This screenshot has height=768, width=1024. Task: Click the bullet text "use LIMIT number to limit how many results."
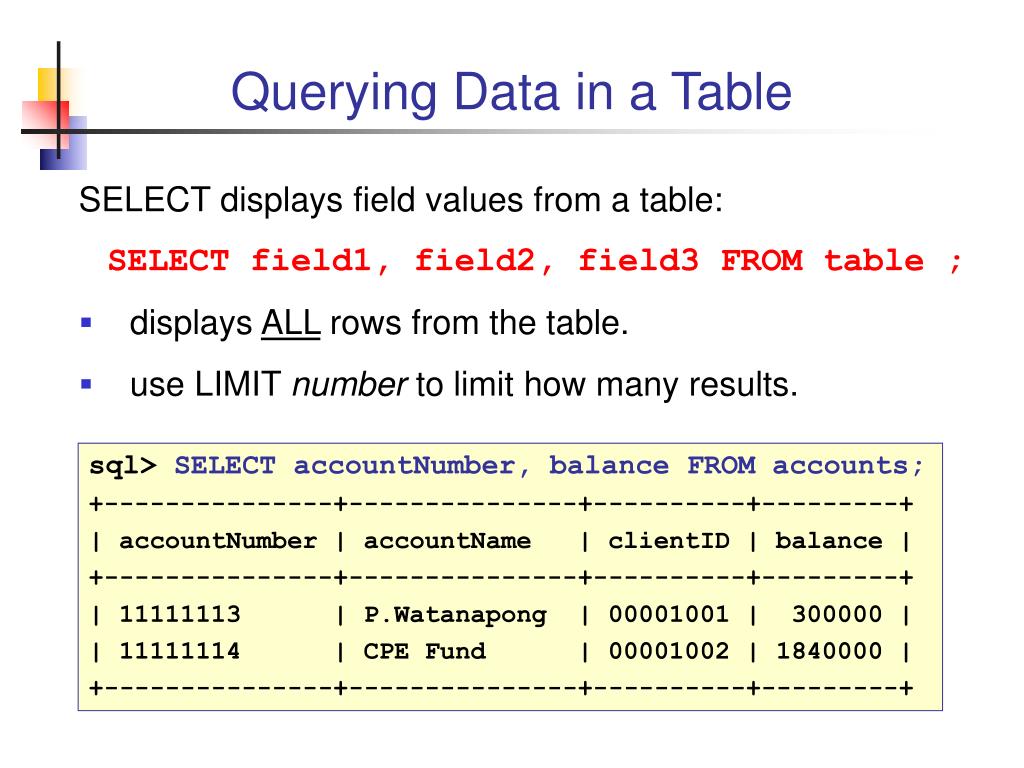coord(464,385)
